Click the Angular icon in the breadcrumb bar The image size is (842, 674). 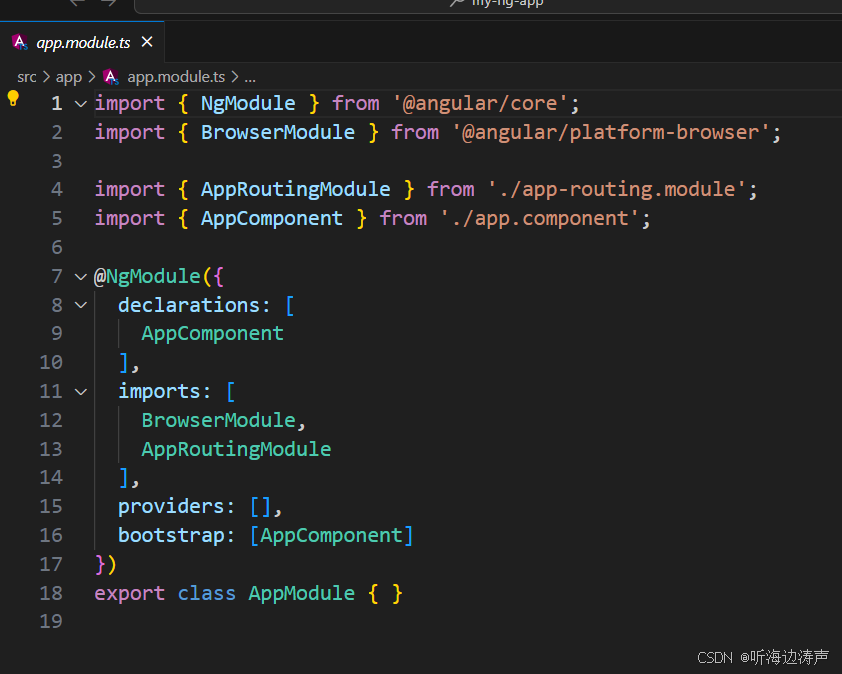[x=109, y=76]
